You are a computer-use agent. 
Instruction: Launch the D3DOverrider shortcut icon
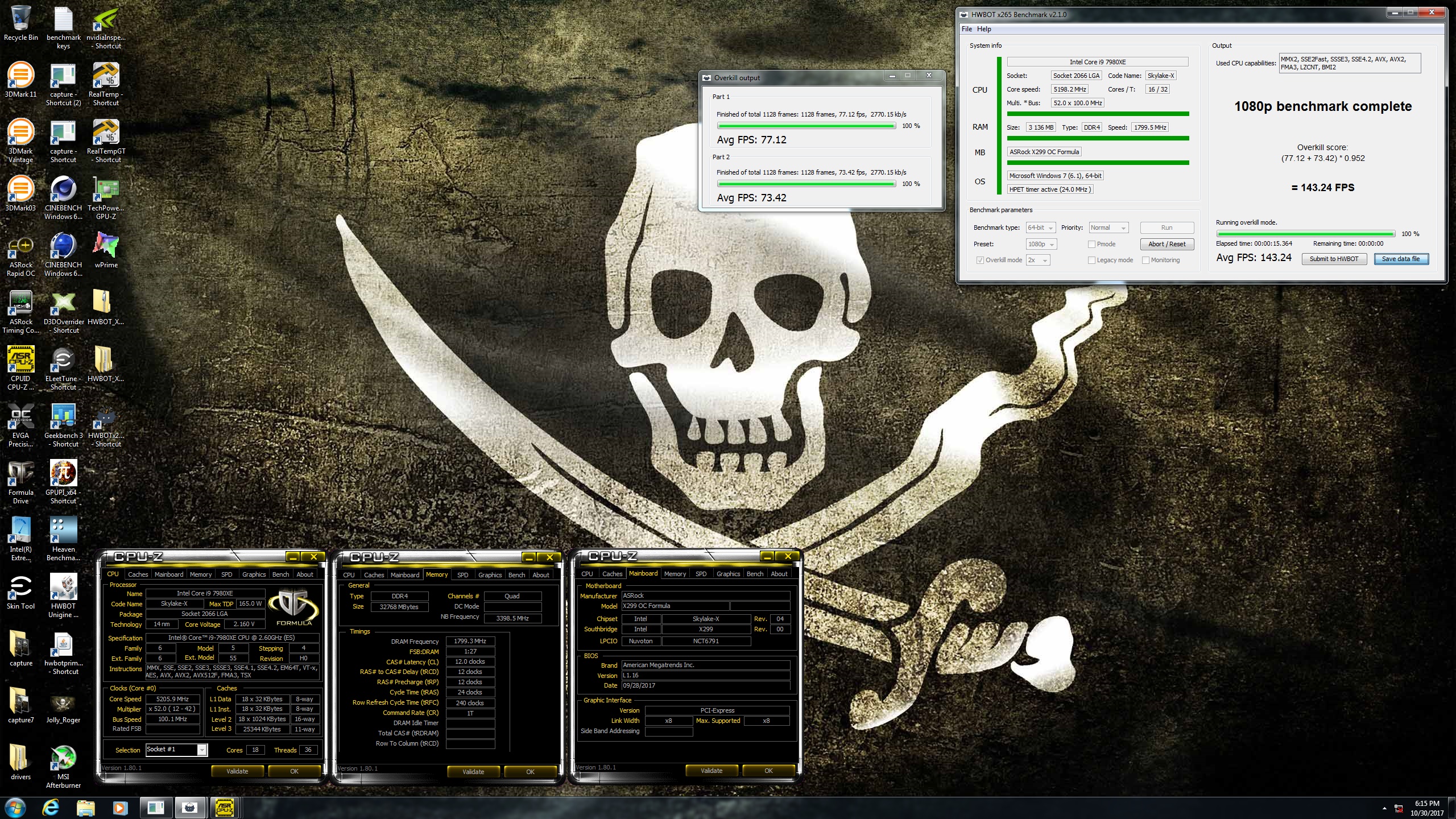click(x=63, y=312)
